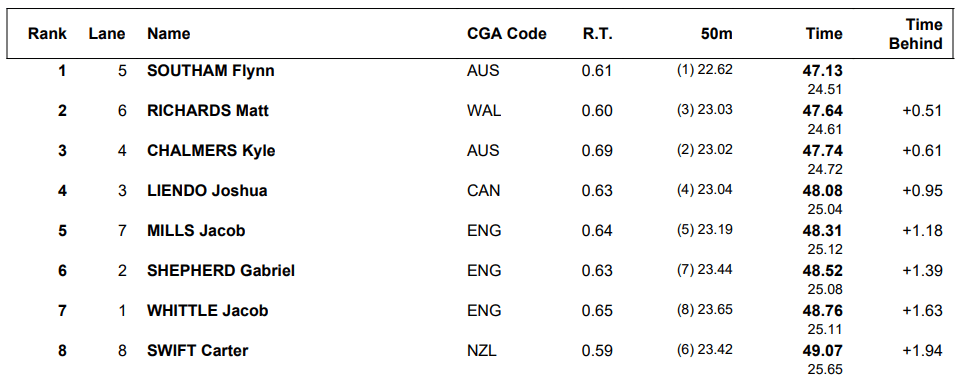The width and height of the screenshot is (964, 381).
Task: Select the R.T. column header
Action: (598, 34)
